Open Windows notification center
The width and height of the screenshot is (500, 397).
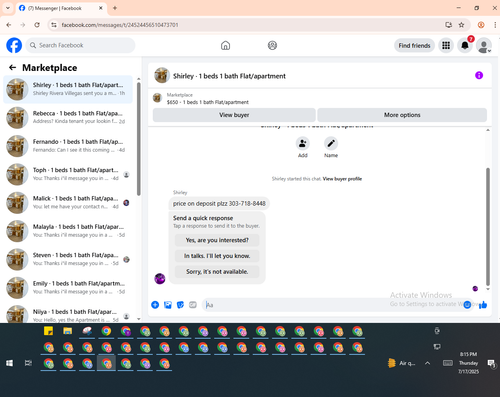(491, 363)
